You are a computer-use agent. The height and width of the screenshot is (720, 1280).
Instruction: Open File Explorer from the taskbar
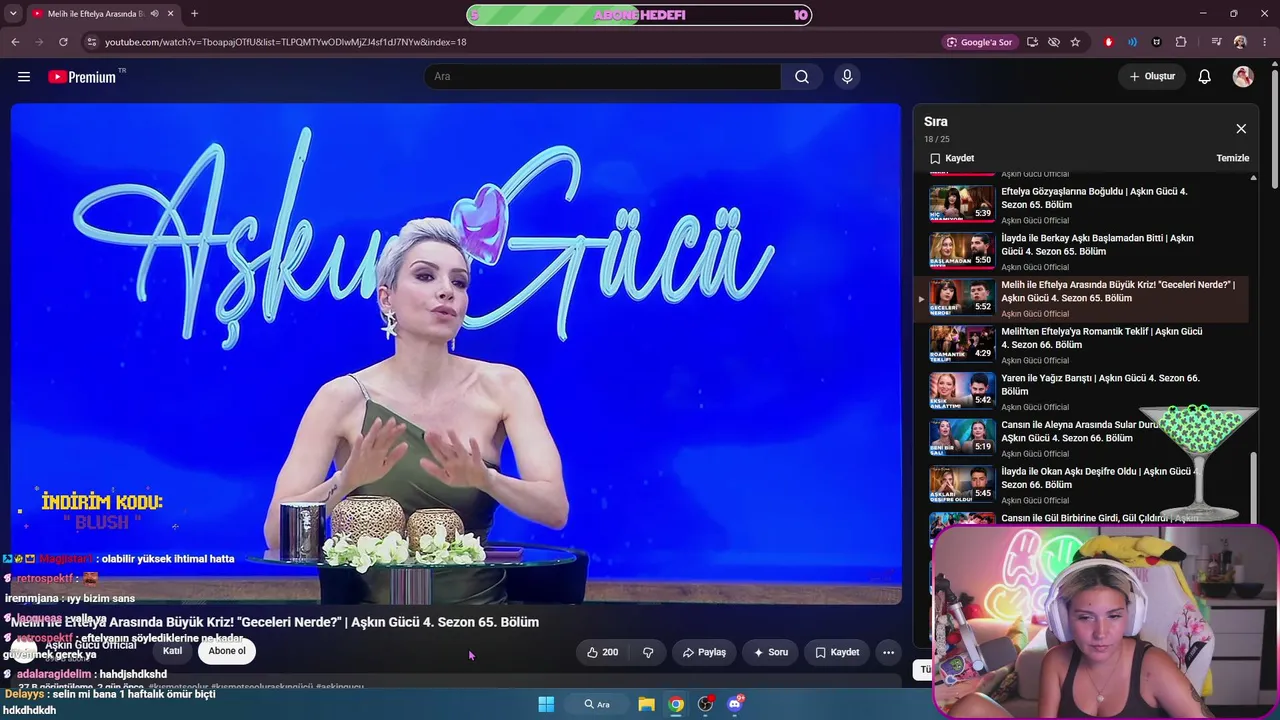[x=647, y=704]
